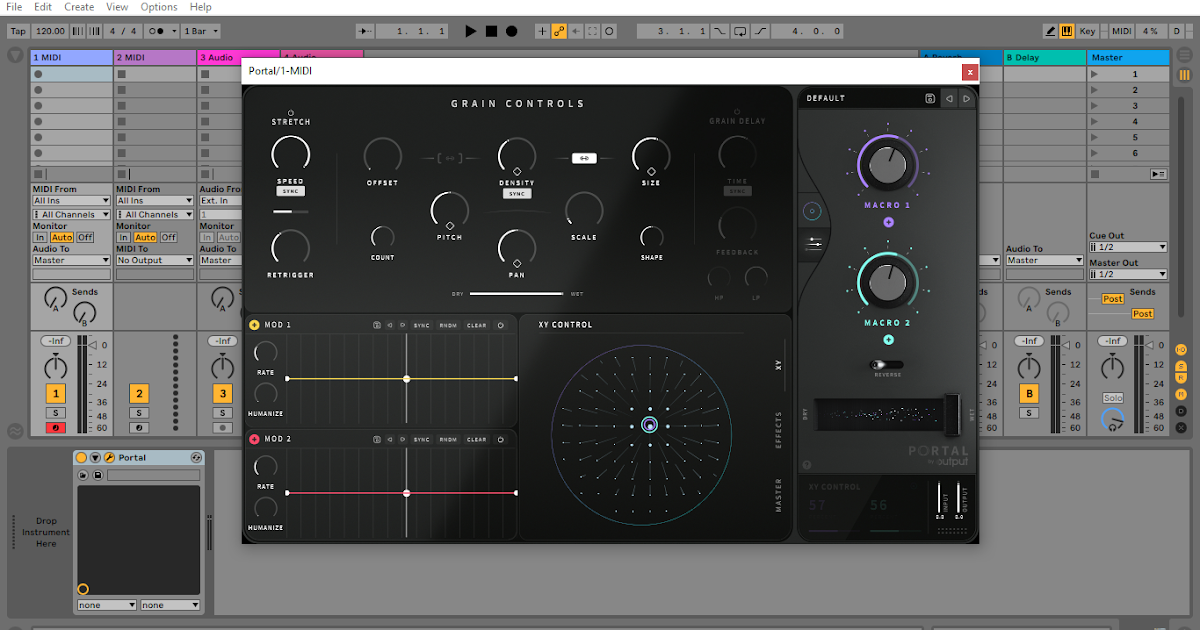Click the Portal preset save icon
The image size is (1200, 630).
930,98
